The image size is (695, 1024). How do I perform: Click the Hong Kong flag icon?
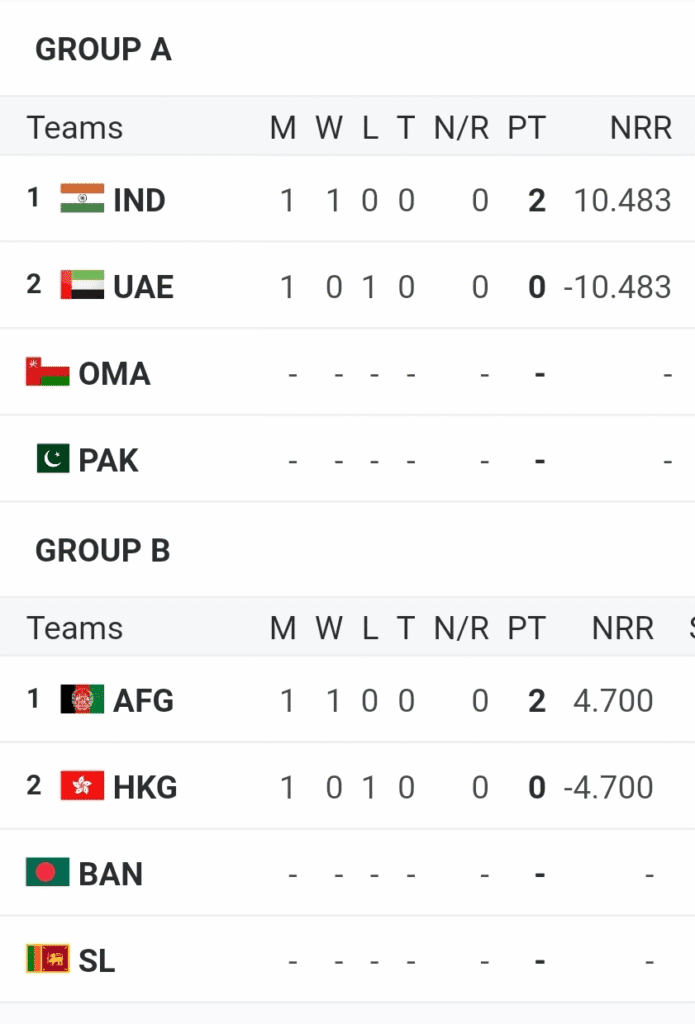[x=82, y=786]
